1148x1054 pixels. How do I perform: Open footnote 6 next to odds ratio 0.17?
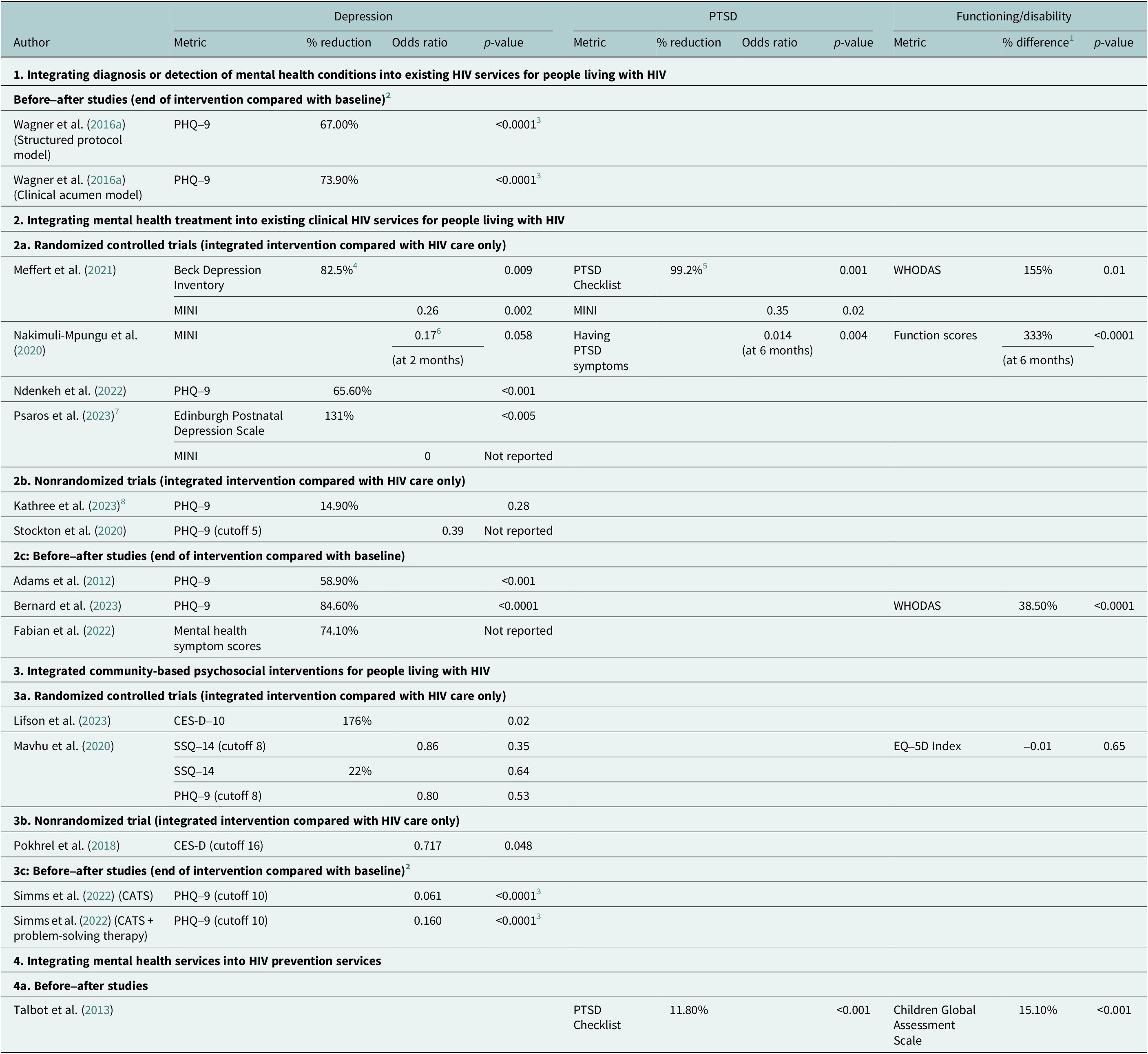pos(438,331)
